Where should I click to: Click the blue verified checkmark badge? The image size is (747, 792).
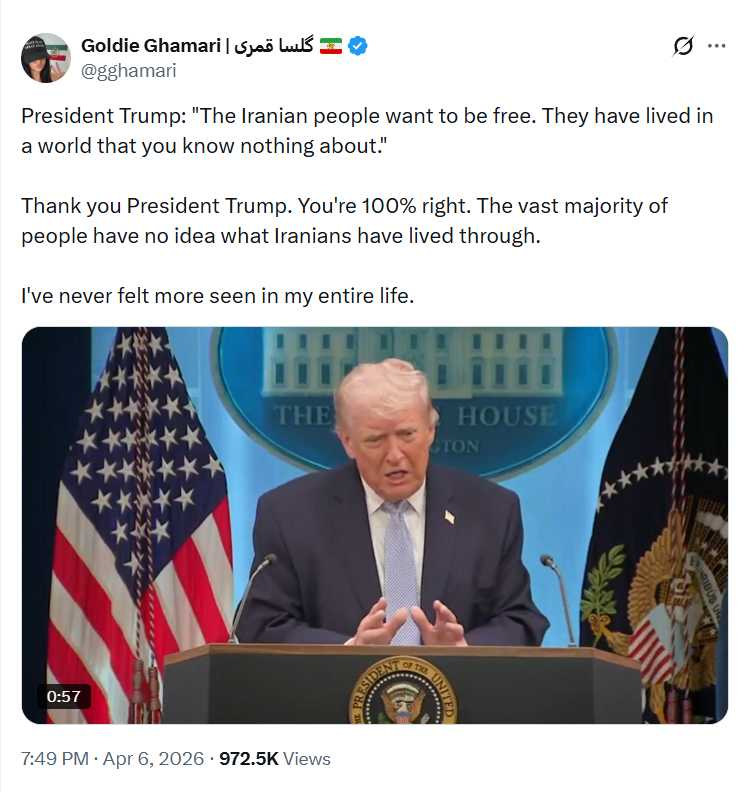click(x=357, y=46)
